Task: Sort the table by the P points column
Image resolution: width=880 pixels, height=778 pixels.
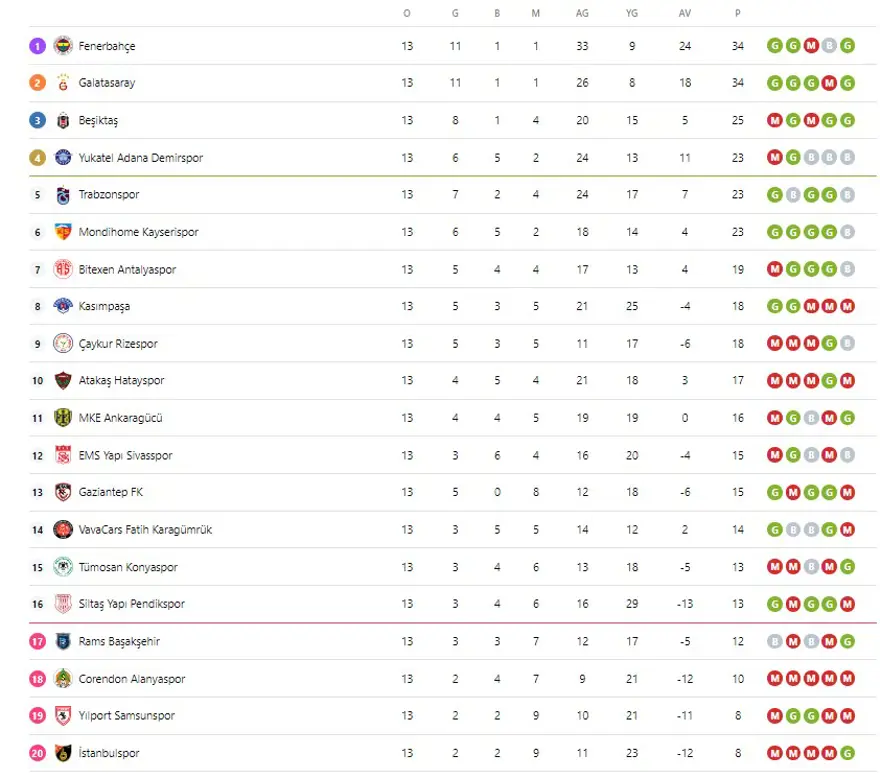Action: click(738, 14)
